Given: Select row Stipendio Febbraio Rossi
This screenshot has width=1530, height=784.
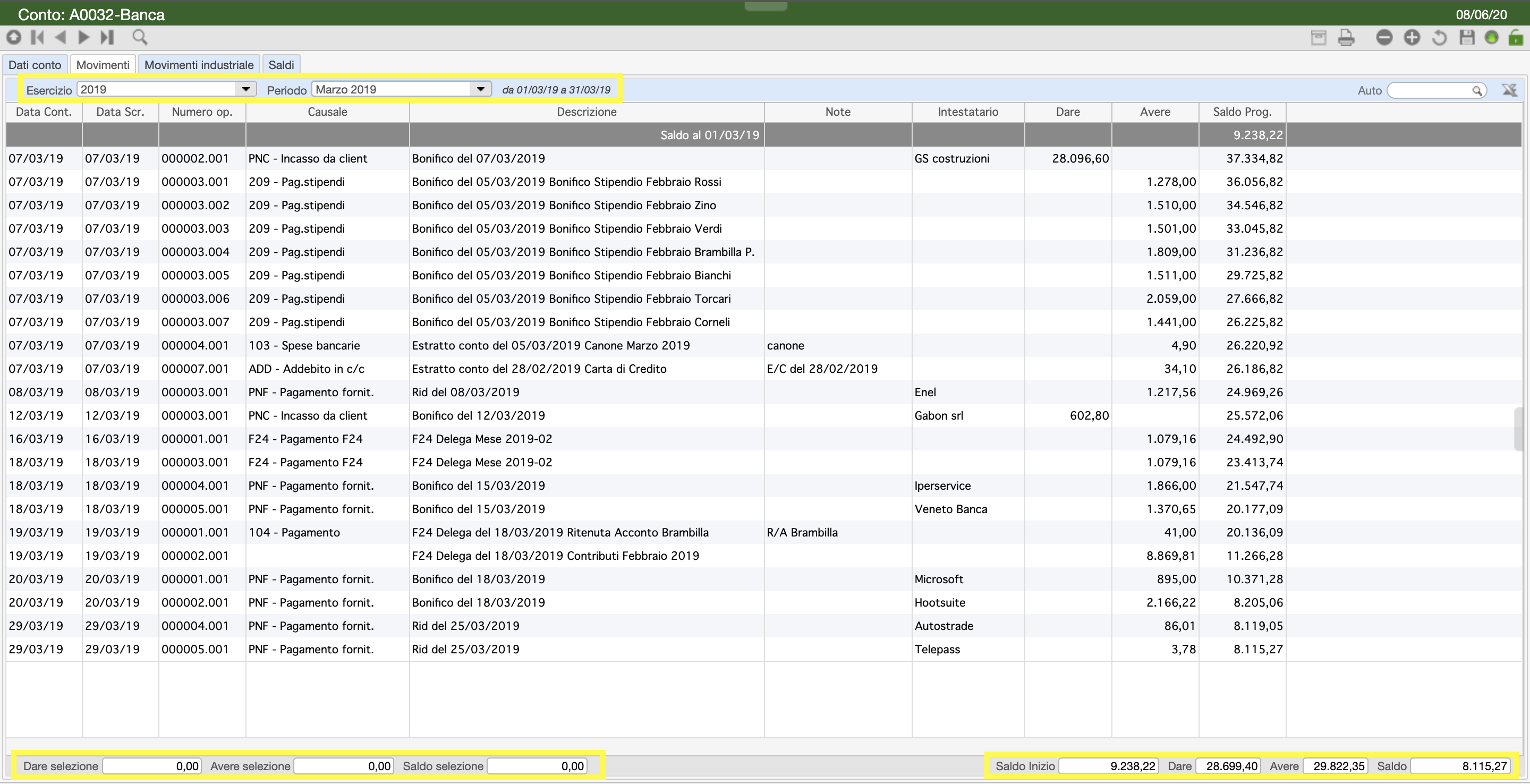Looking at the screenshot, I should [764, 182].
